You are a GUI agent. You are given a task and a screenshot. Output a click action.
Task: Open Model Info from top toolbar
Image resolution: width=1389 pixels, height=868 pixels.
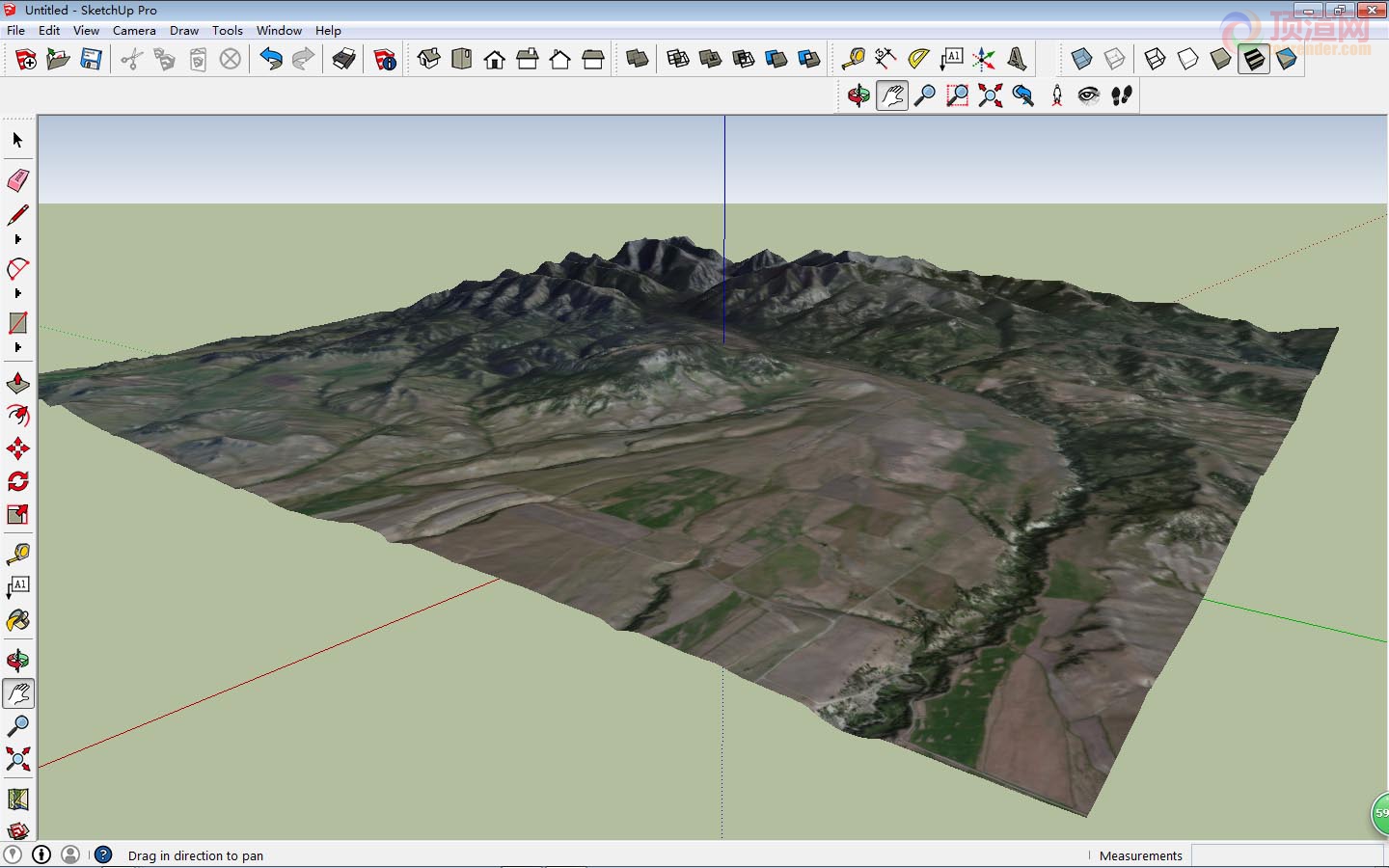tap(385, 60)
